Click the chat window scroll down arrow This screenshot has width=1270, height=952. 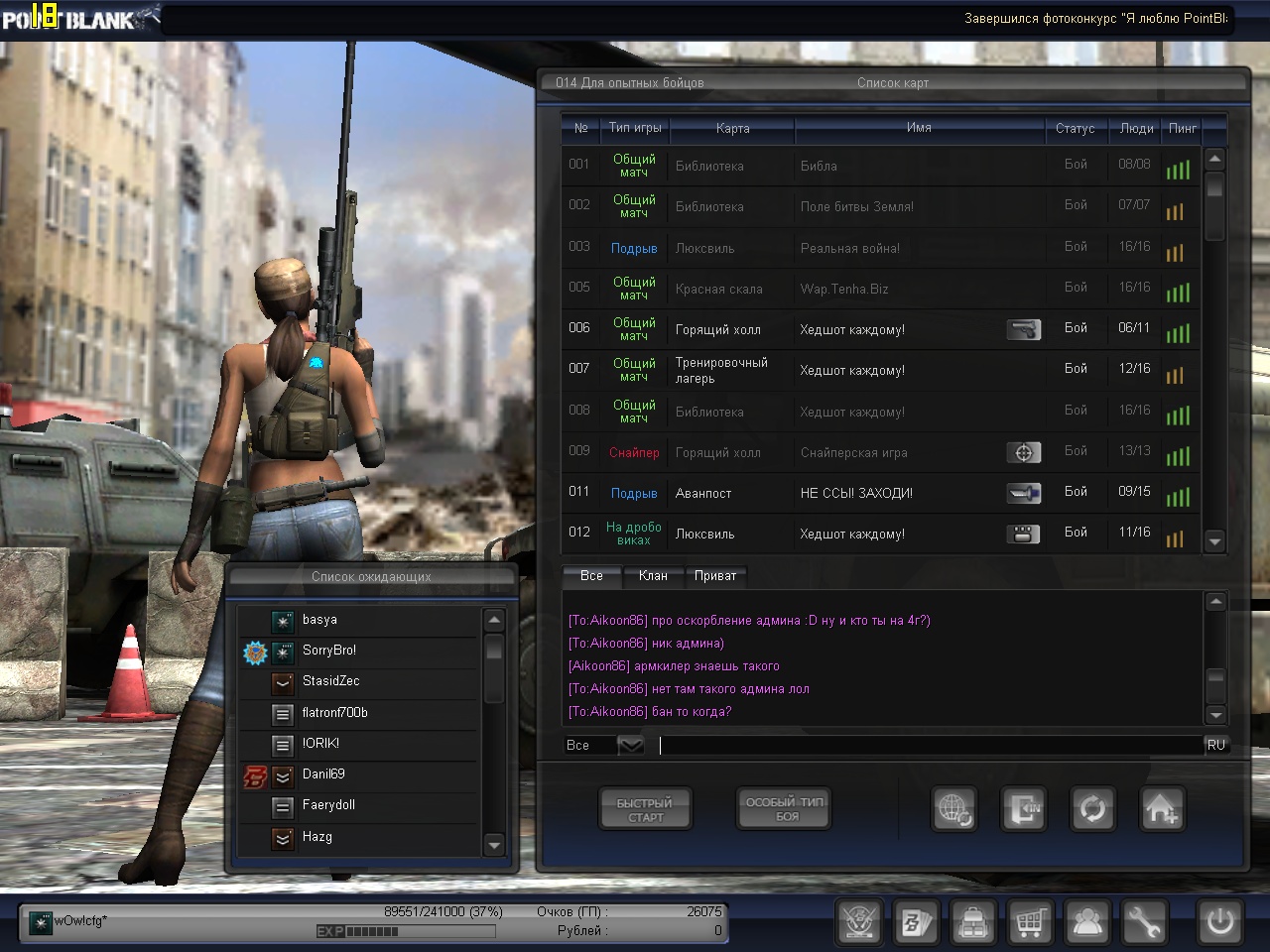point(1215,715)
